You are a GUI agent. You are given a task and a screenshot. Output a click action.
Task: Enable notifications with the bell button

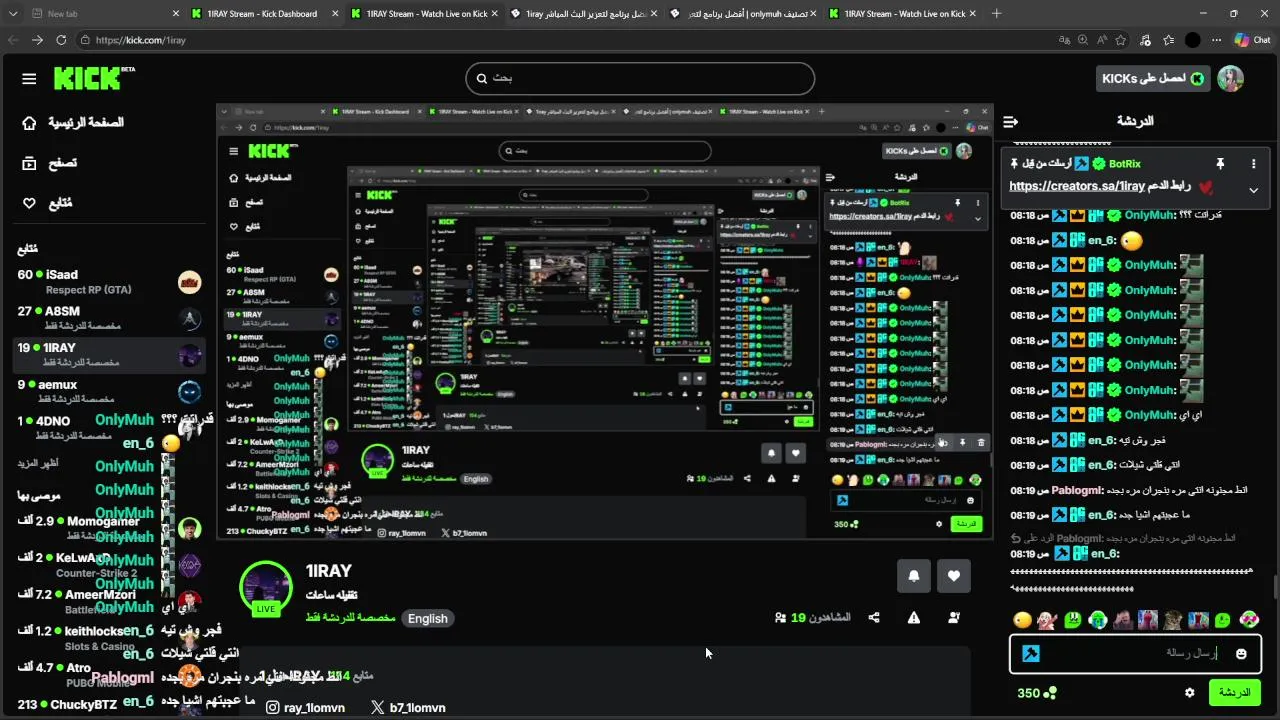coord(914,576)
